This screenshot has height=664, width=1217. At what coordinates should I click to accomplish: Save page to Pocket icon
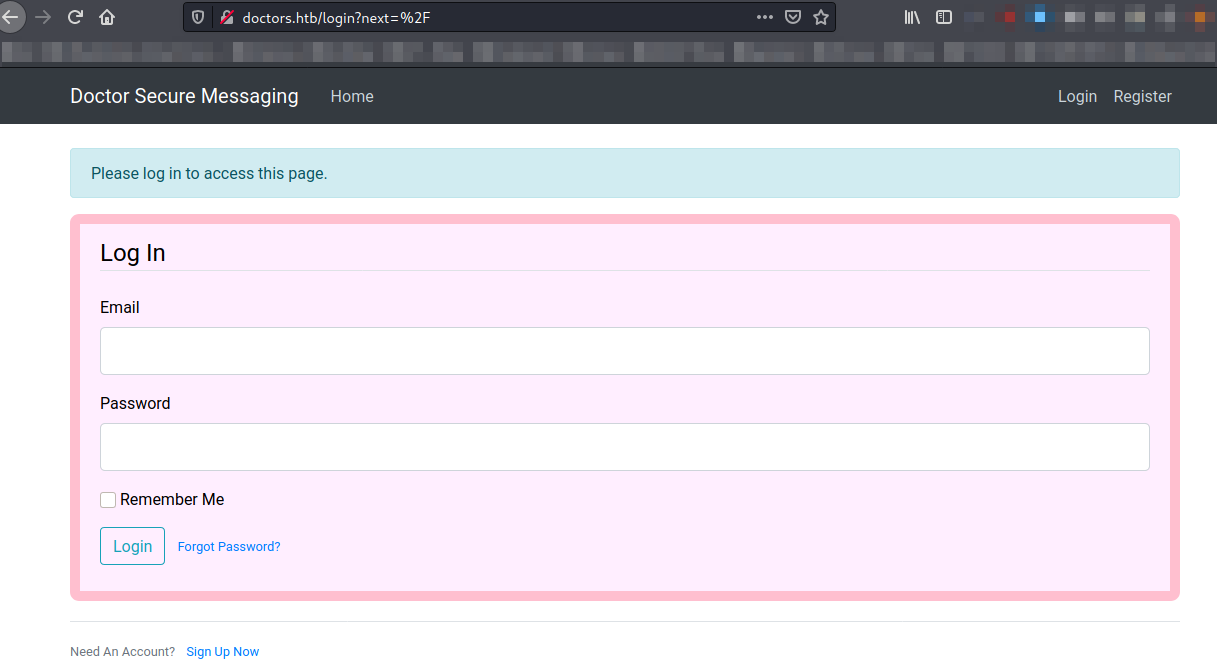793,17
